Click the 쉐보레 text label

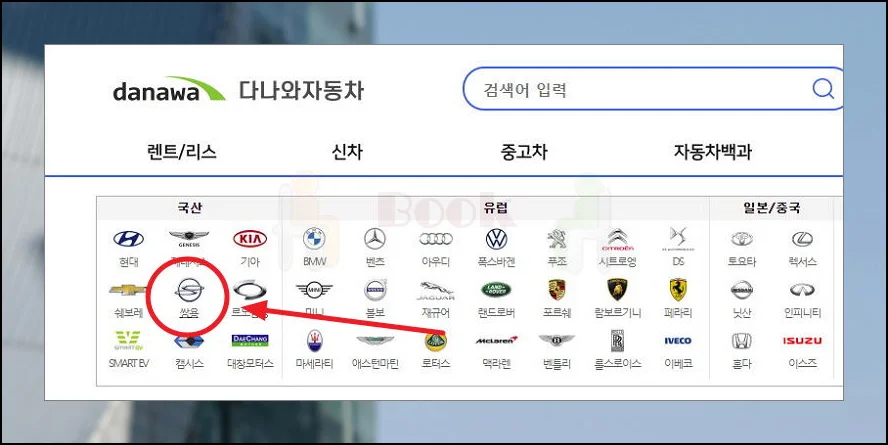pyautogui.click(x=129, y=313)
